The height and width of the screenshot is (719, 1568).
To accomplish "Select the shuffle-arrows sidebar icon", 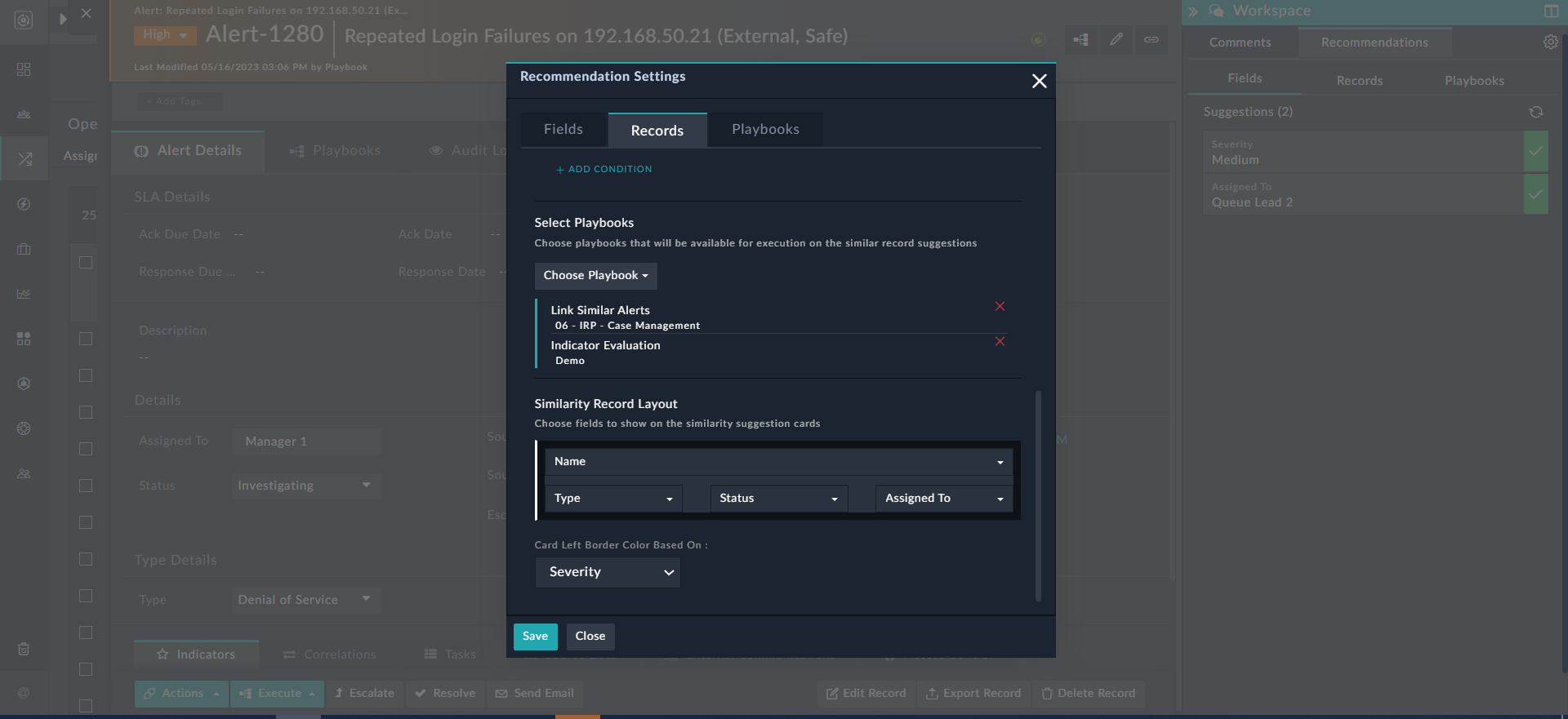I will click(x=24, y=158).
